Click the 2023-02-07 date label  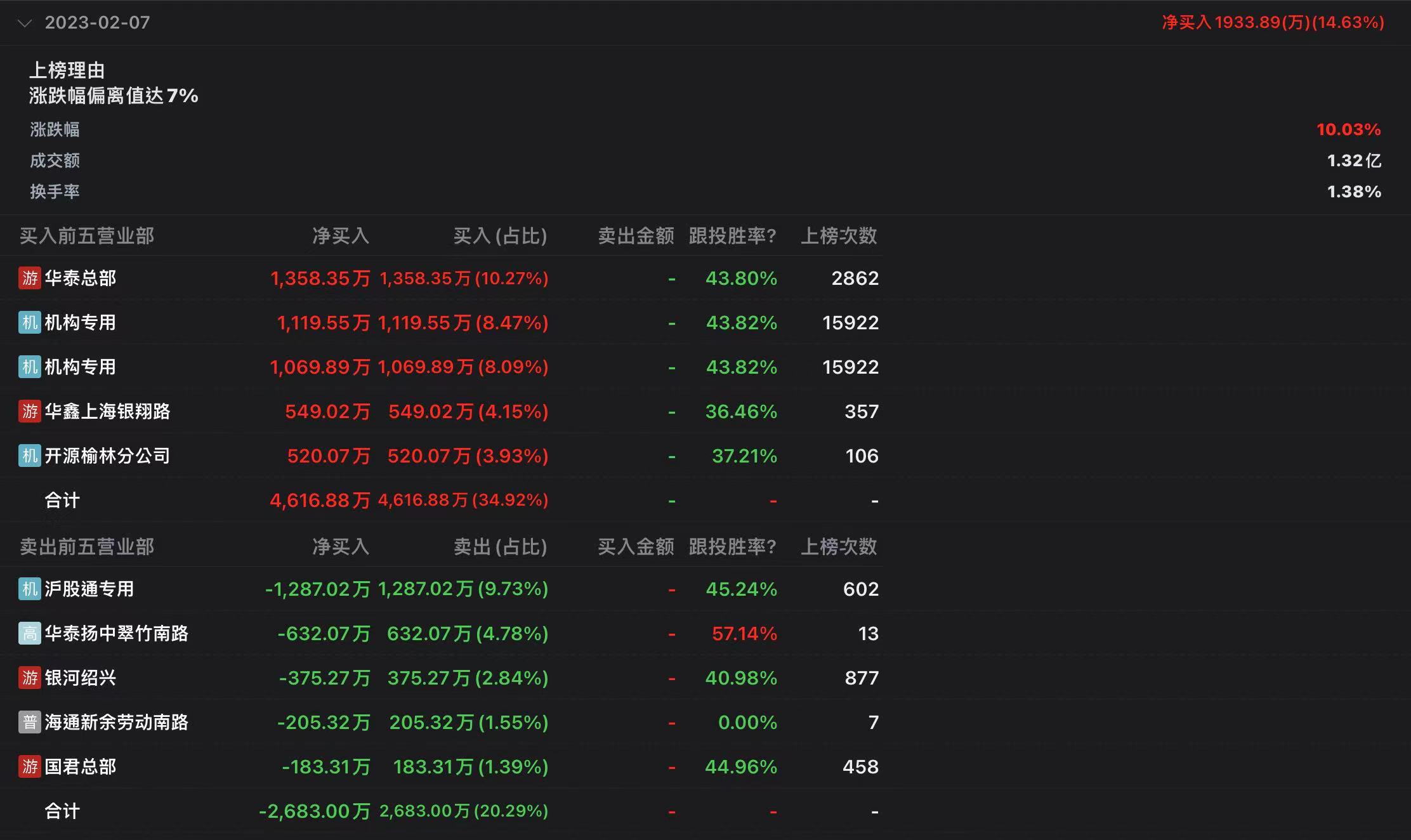tap(97, 23)
